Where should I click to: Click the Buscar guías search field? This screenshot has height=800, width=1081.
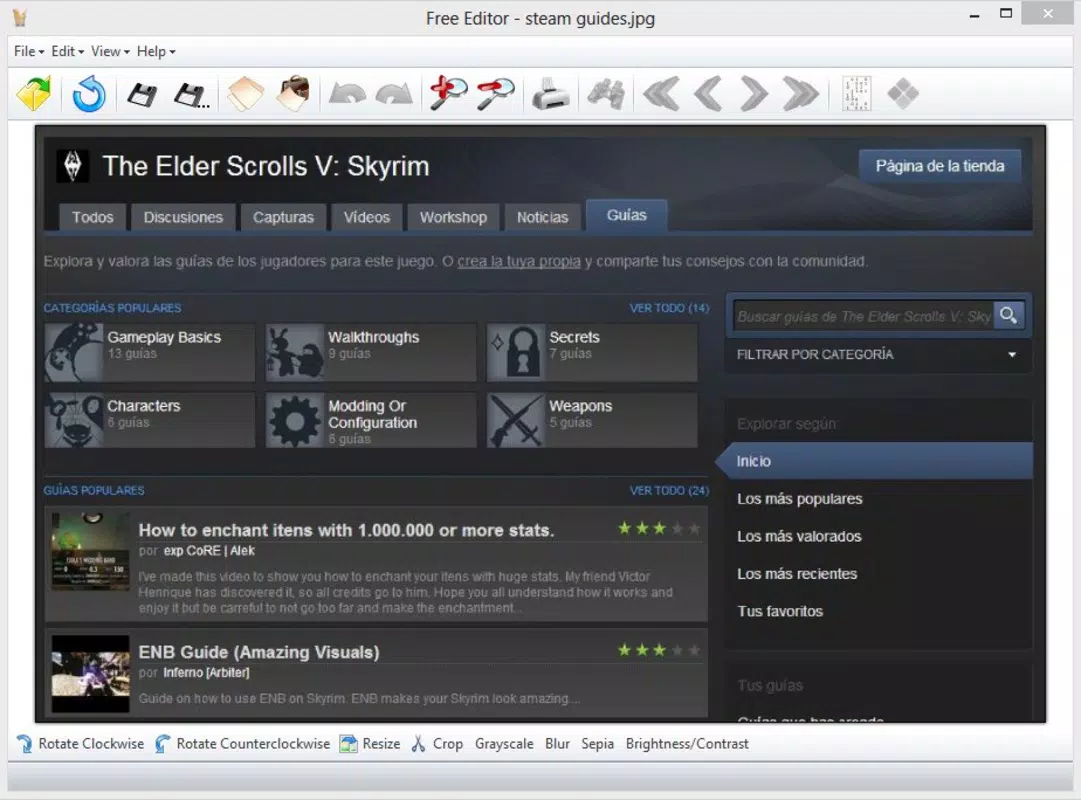864,316
